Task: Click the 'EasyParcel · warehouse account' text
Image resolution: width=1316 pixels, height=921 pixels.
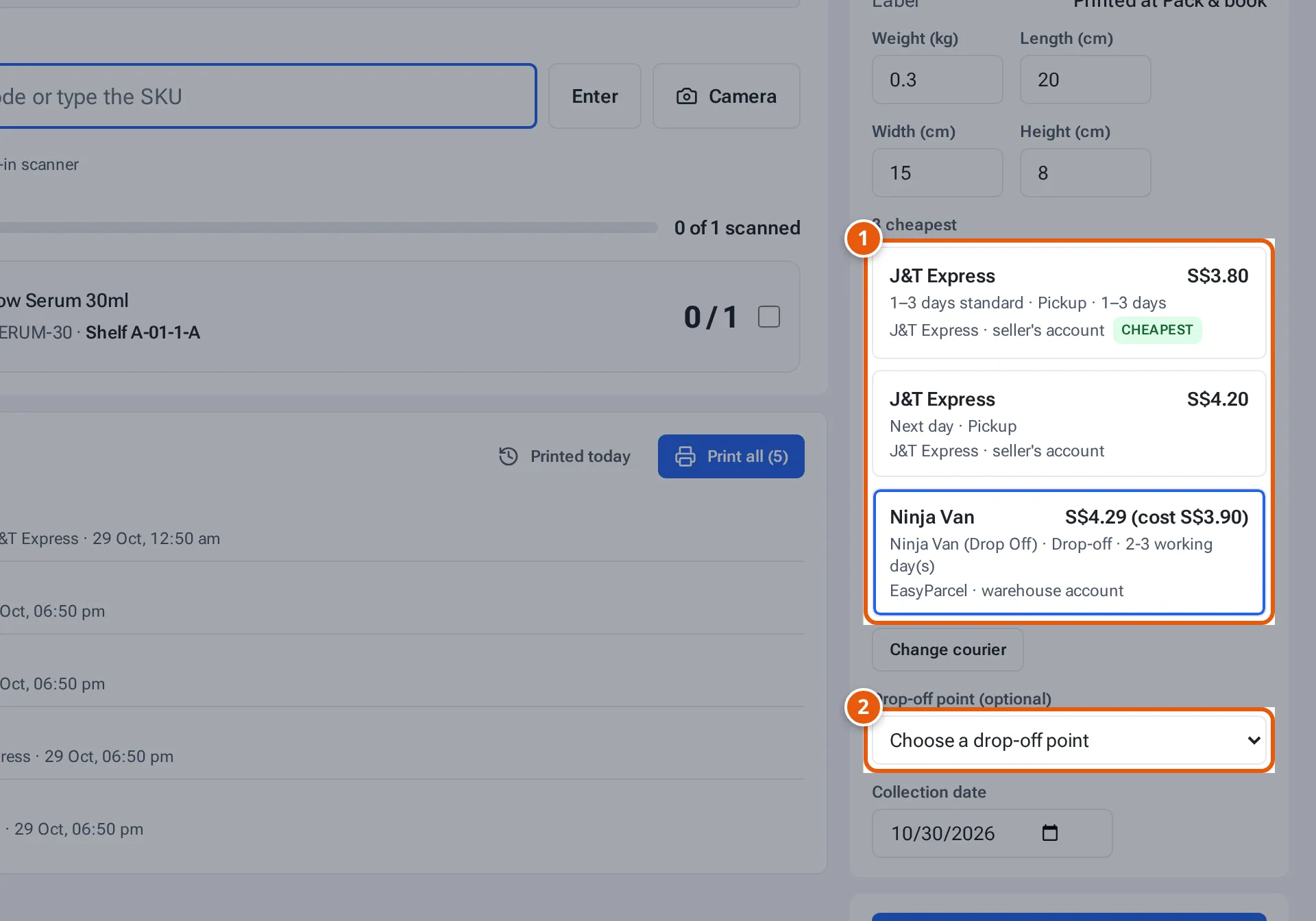Action: (1006, 591)
